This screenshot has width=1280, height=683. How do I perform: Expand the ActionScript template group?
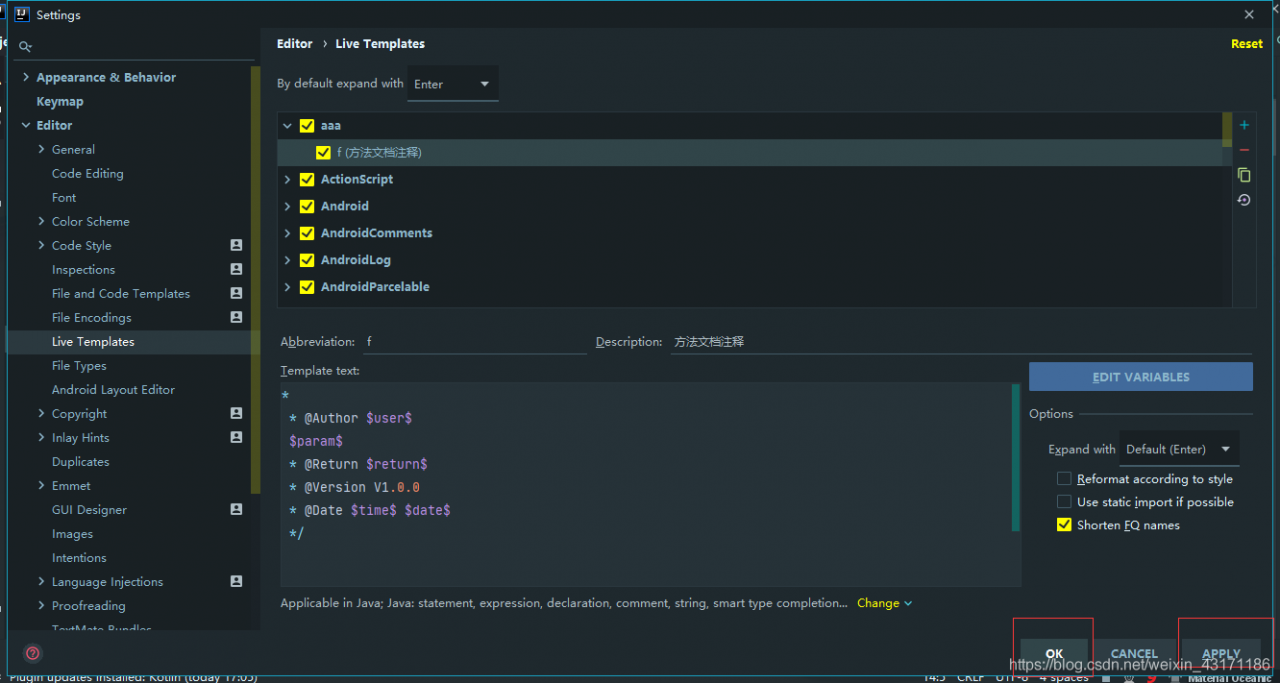coord(287,180)
